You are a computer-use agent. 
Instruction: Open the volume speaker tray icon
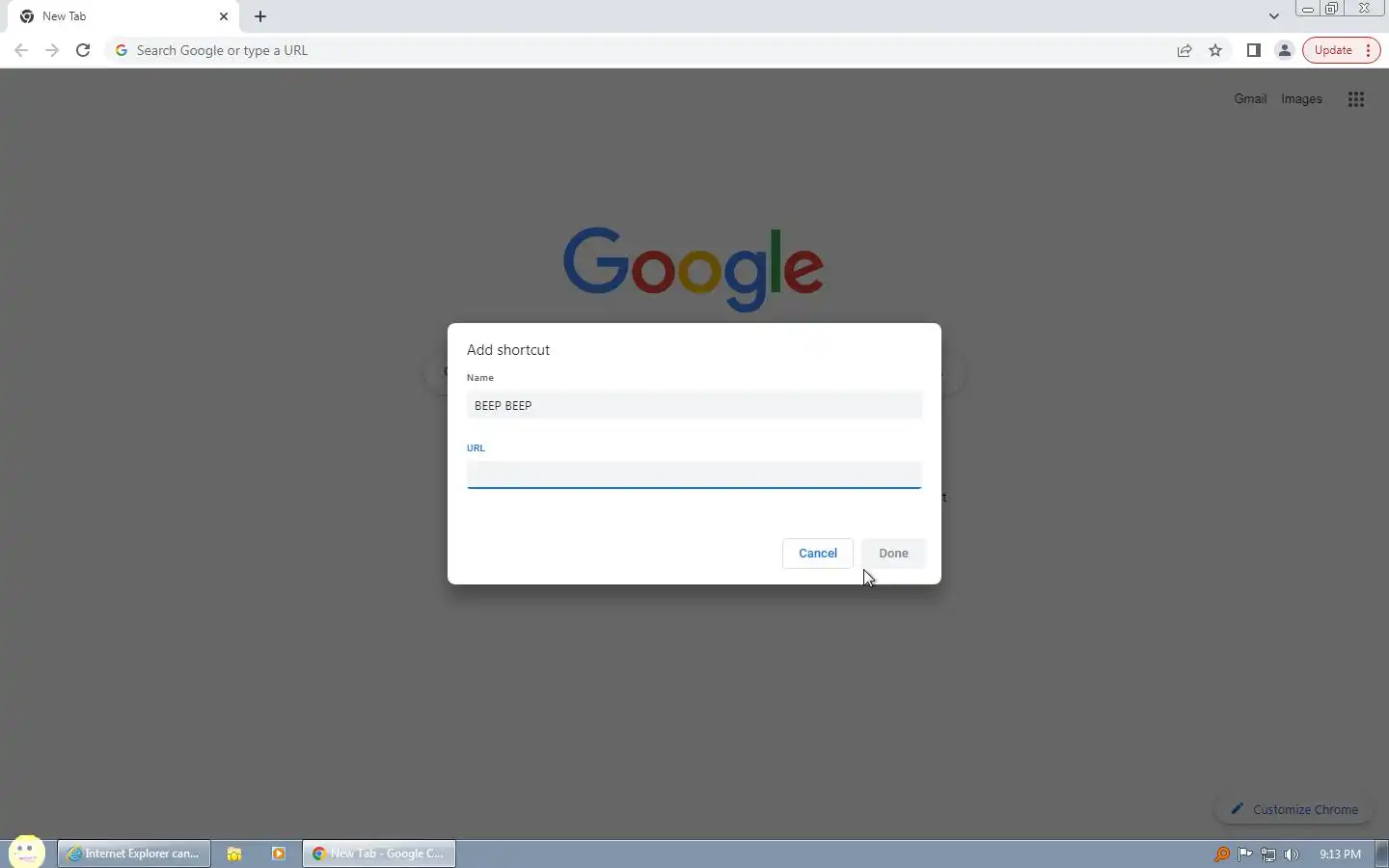(1292, 854)
